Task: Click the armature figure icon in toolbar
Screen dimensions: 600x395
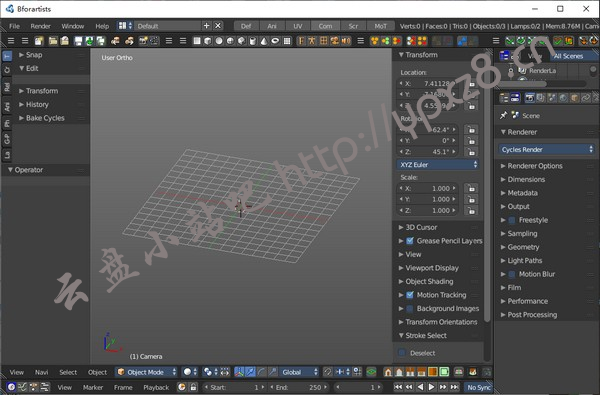Action: 312,41
